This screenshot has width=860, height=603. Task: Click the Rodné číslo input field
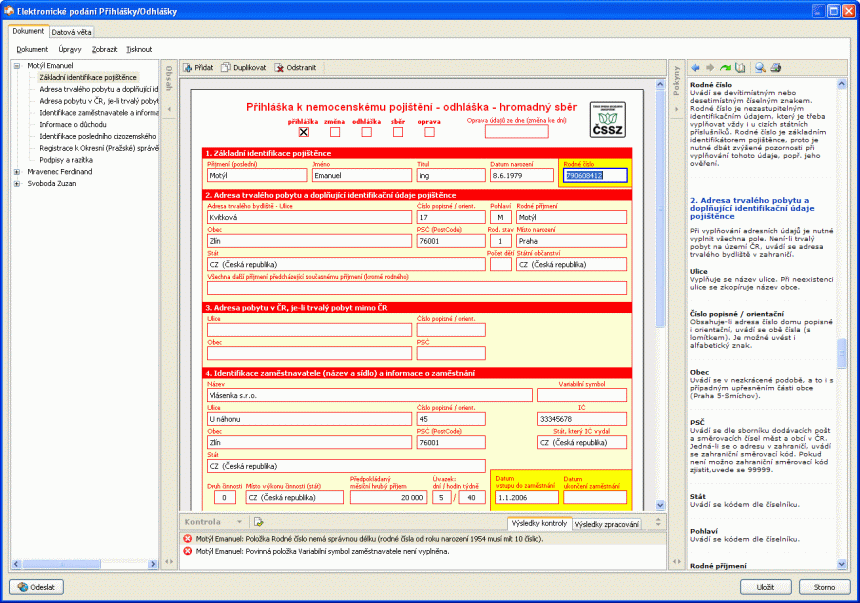pyautogui.click(x=596, y=175)
